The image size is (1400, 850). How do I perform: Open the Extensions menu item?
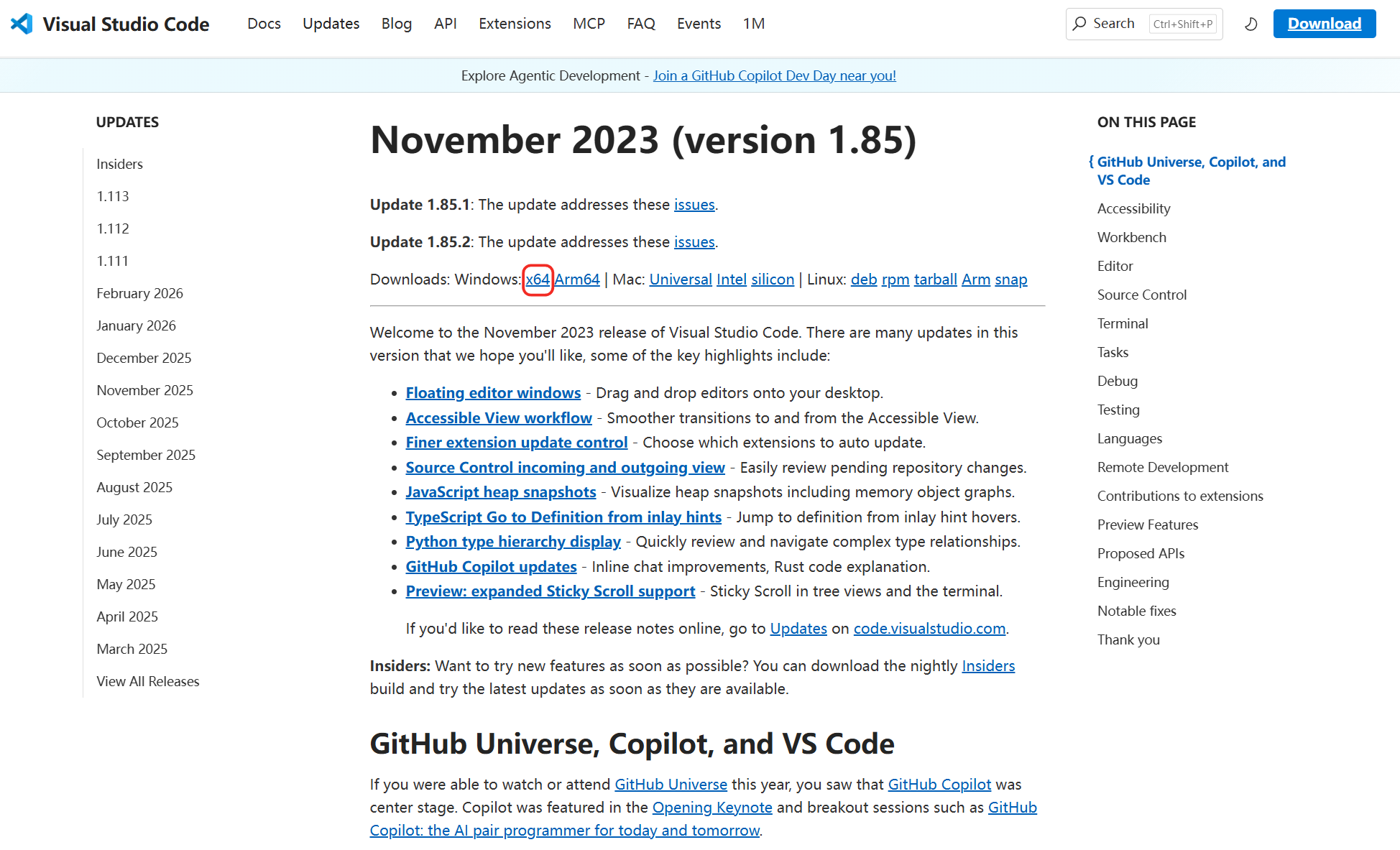click(515, 24)
